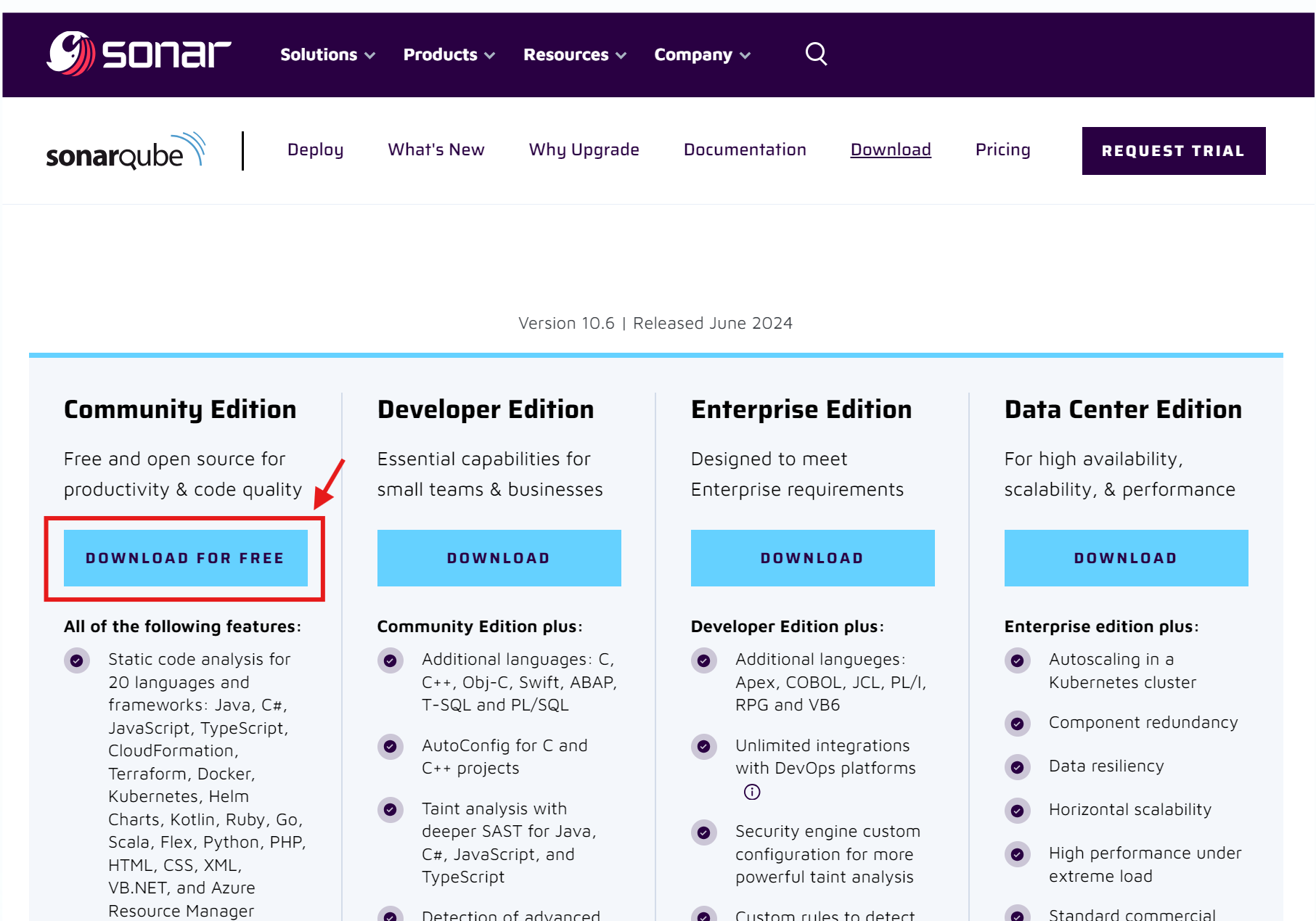Screen dimensions: 1316x921
Task: Click checkmark icon beside Data resiliency
Action: tap(1018, 767)
